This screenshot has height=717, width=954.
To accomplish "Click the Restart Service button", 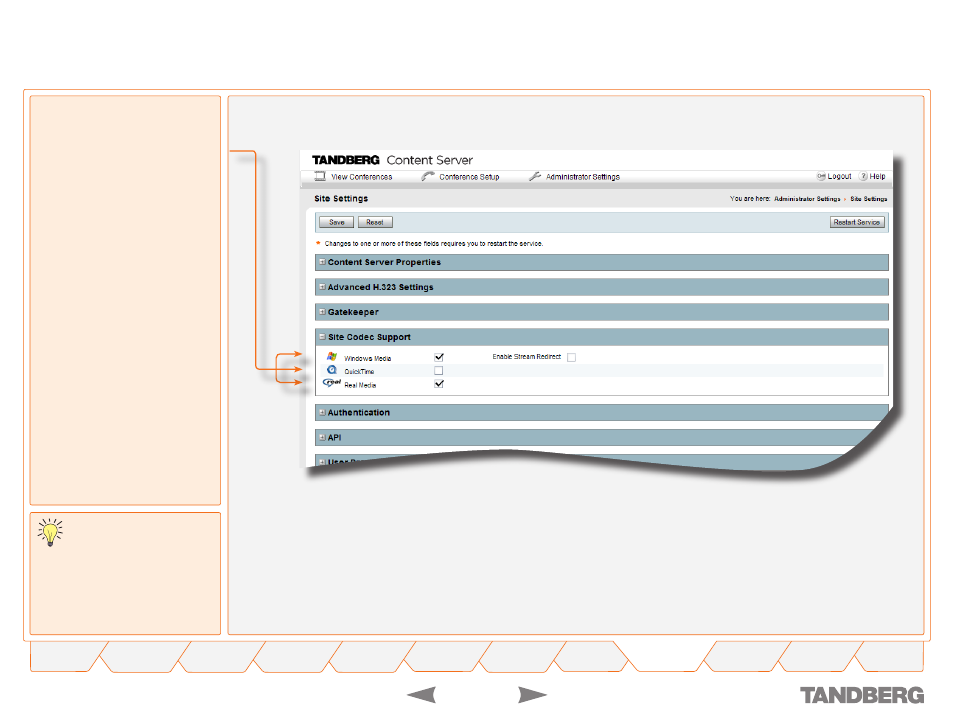I will [857, 222].
